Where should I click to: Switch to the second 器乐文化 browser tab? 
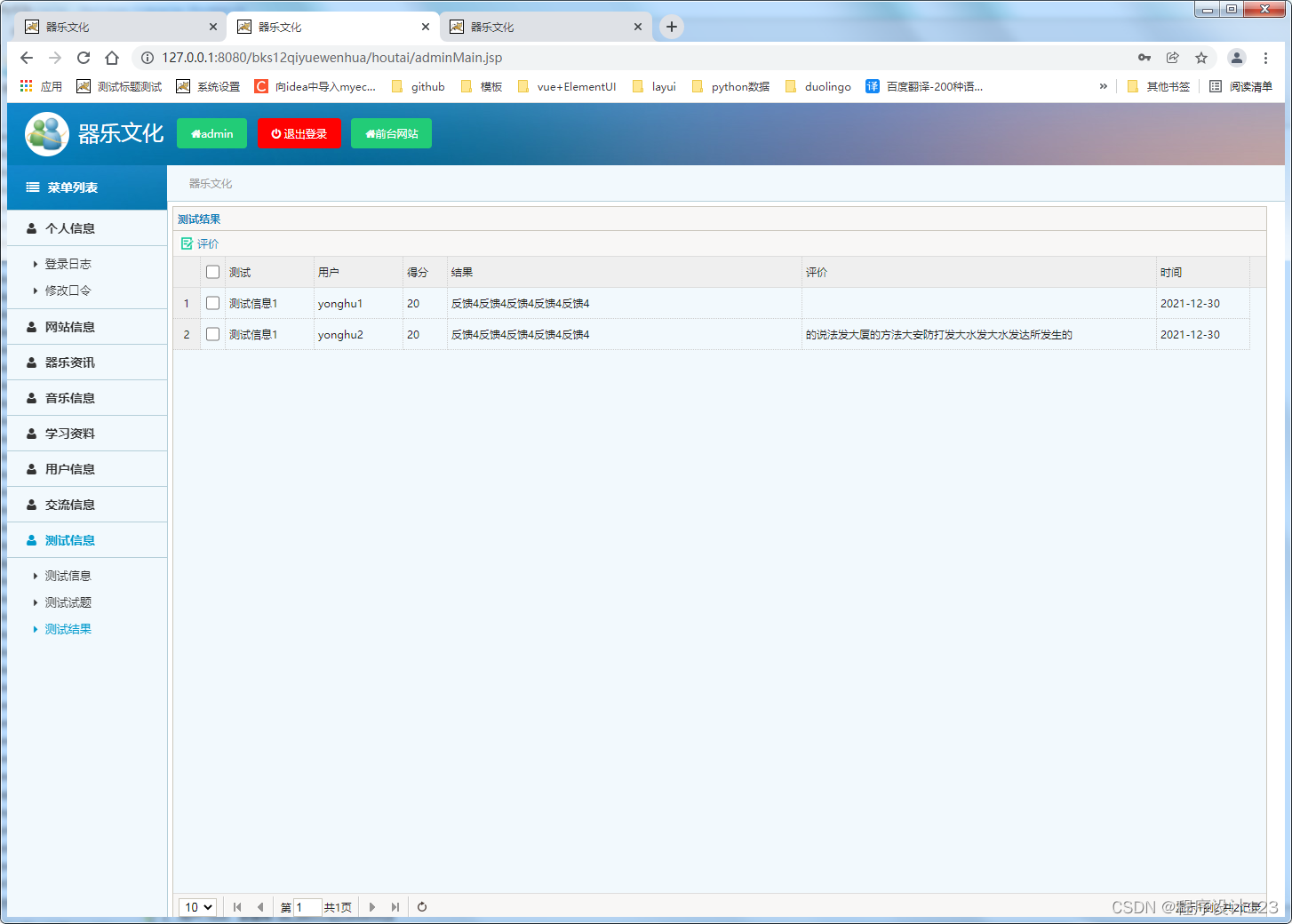[329, 27]
